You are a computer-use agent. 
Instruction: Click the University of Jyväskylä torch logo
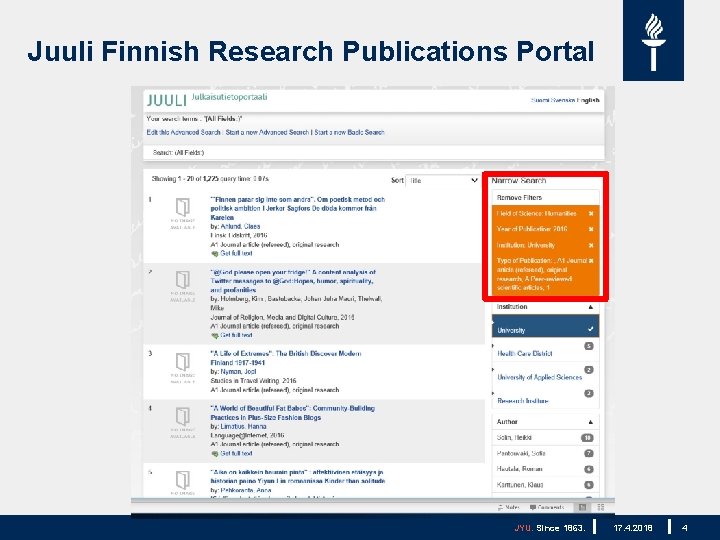pos(653,40)
